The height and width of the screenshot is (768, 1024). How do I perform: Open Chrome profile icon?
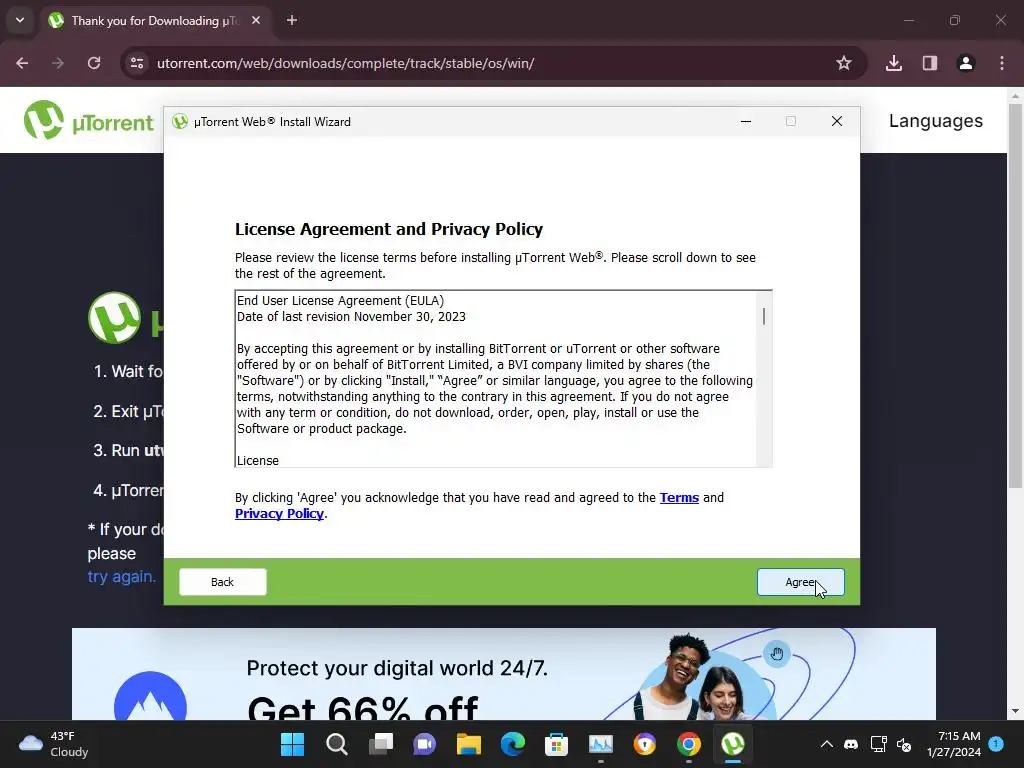point(966,63)
